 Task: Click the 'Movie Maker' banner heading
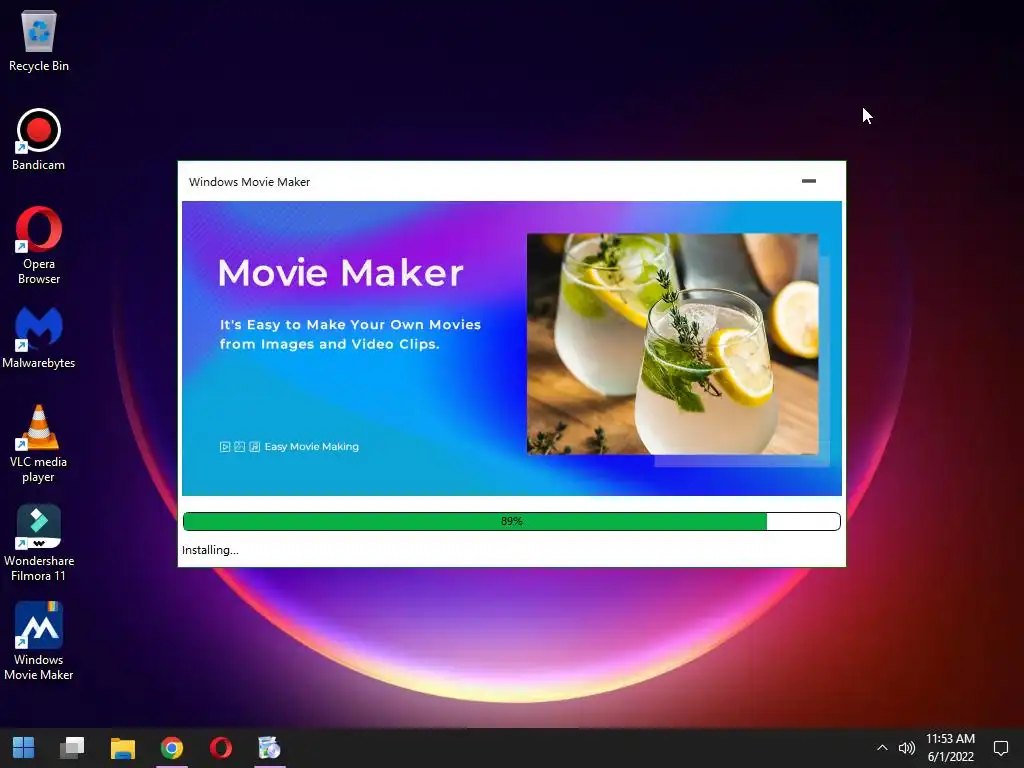click(340, 272)
